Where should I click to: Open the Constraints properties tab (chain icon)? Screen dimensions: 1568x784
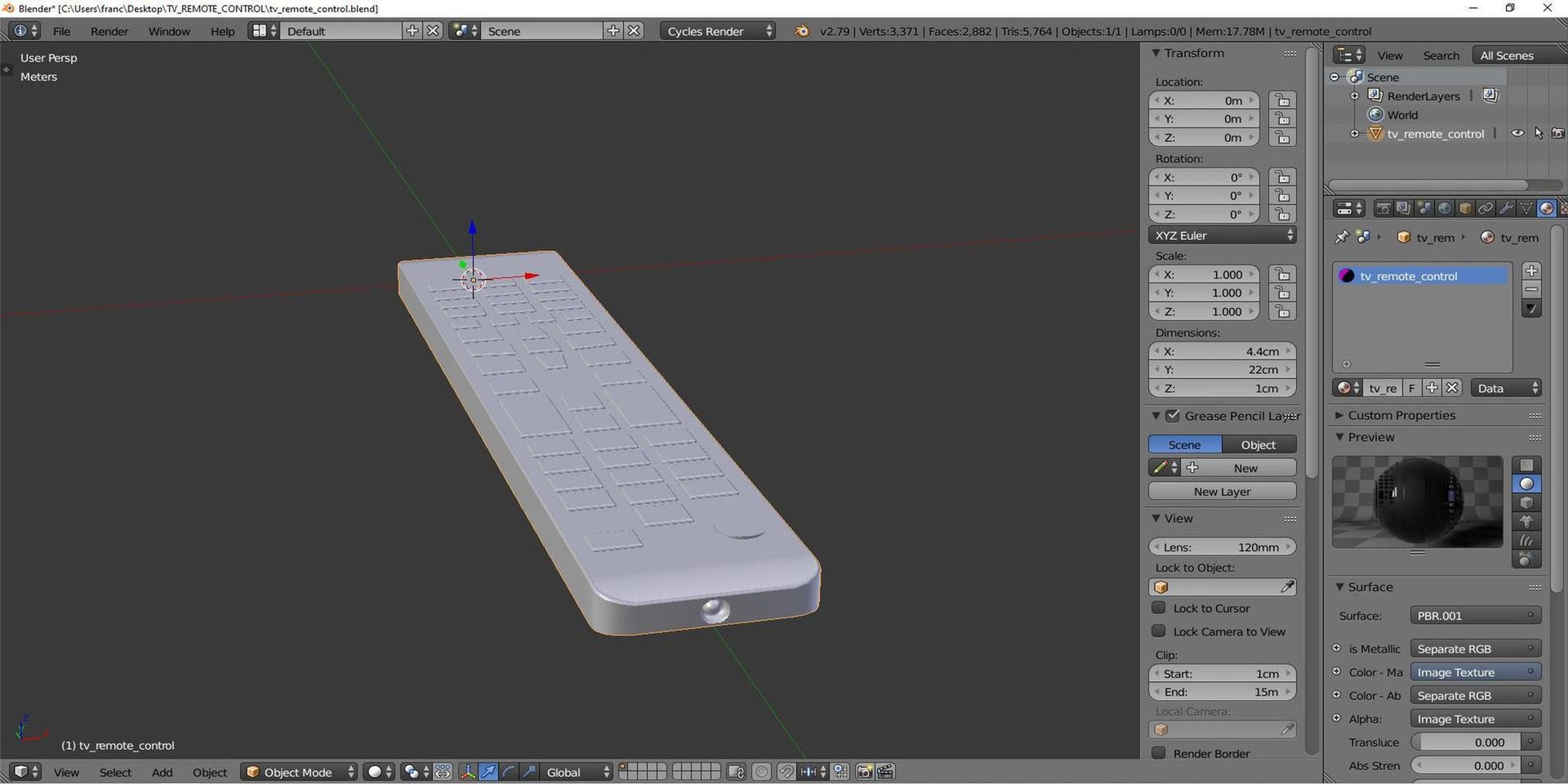pos(1486,208)
